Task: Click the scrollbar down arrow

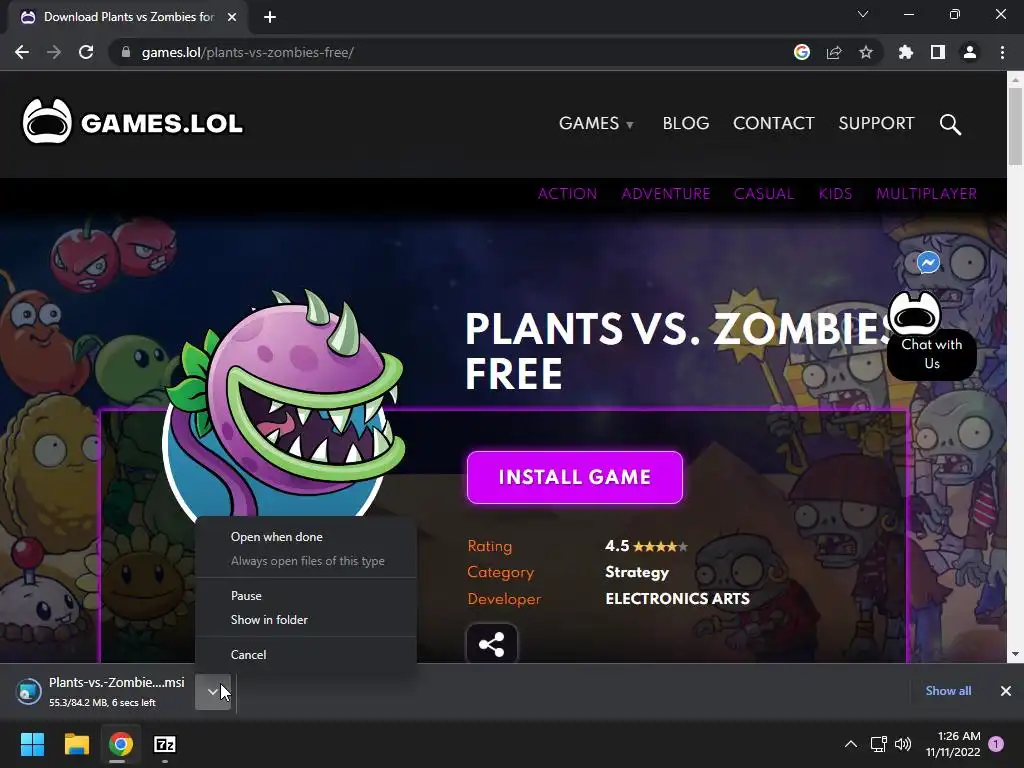Action: tap(1015, 654)
